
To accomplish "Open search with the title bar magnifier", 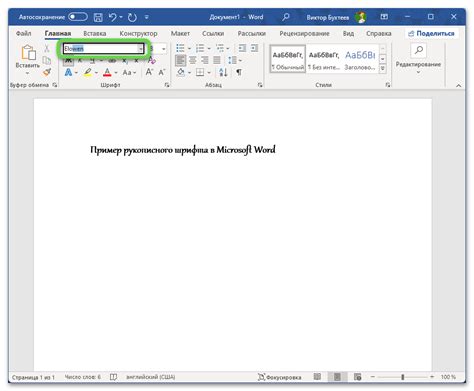I will point(286,17).
